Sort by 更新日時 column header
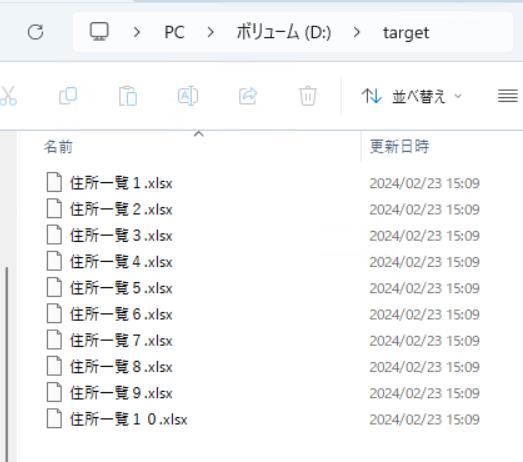Viewport: 523px width, 462px height. pyautogui.click(x=399, y=147)
